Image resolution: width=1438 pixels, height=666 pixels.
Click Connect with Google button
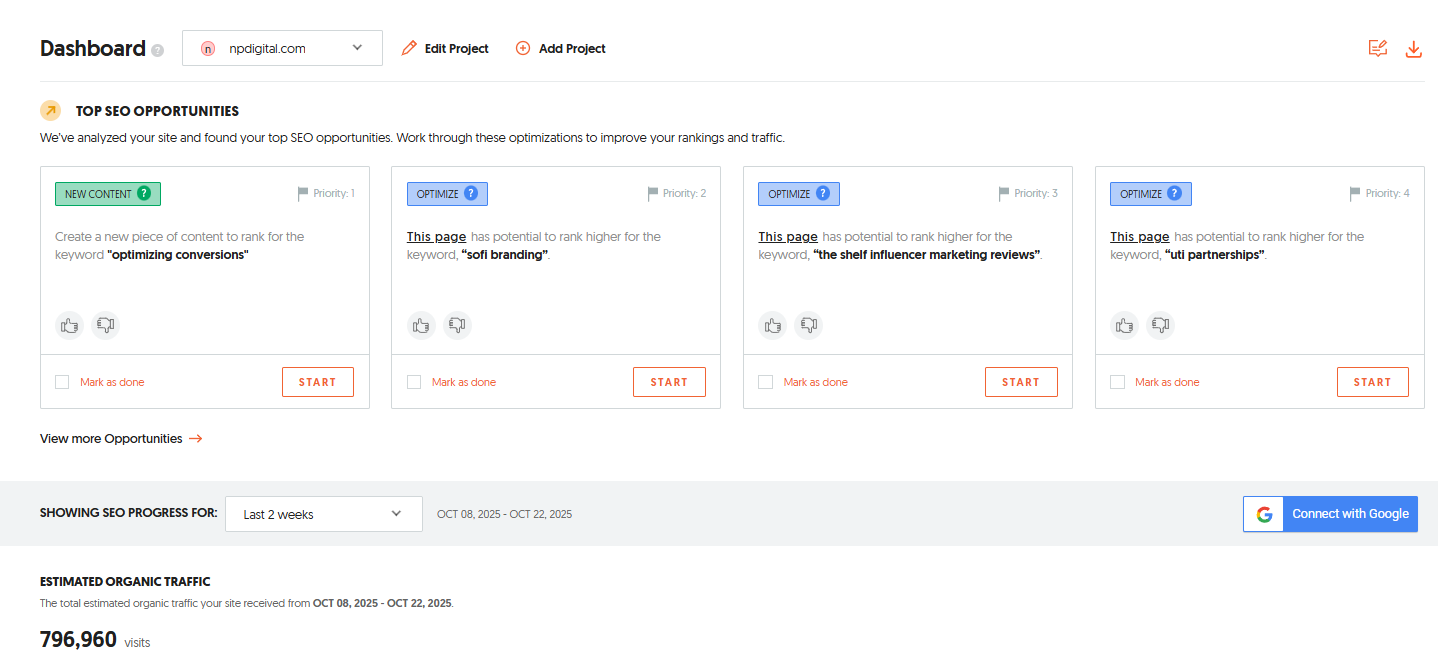tap(1330, 514)
